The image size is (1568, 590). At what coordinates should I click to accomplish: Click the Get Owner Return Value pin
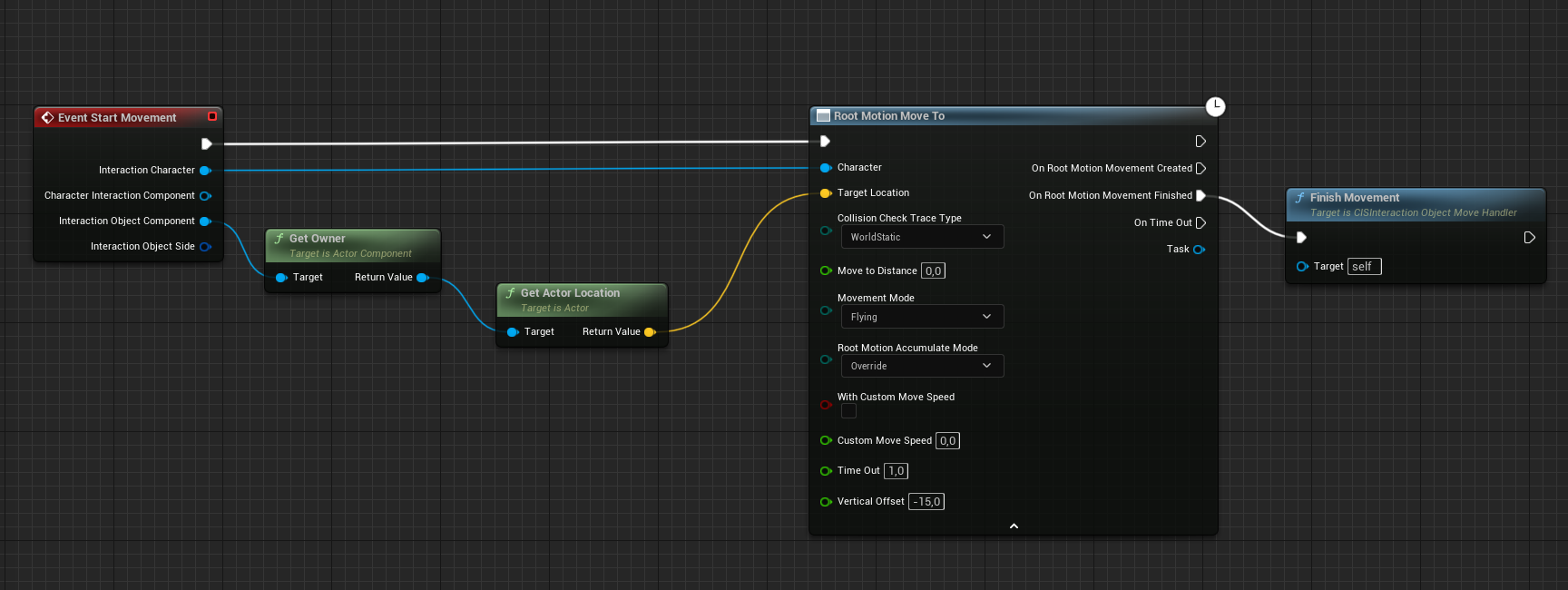coord(422,278)
